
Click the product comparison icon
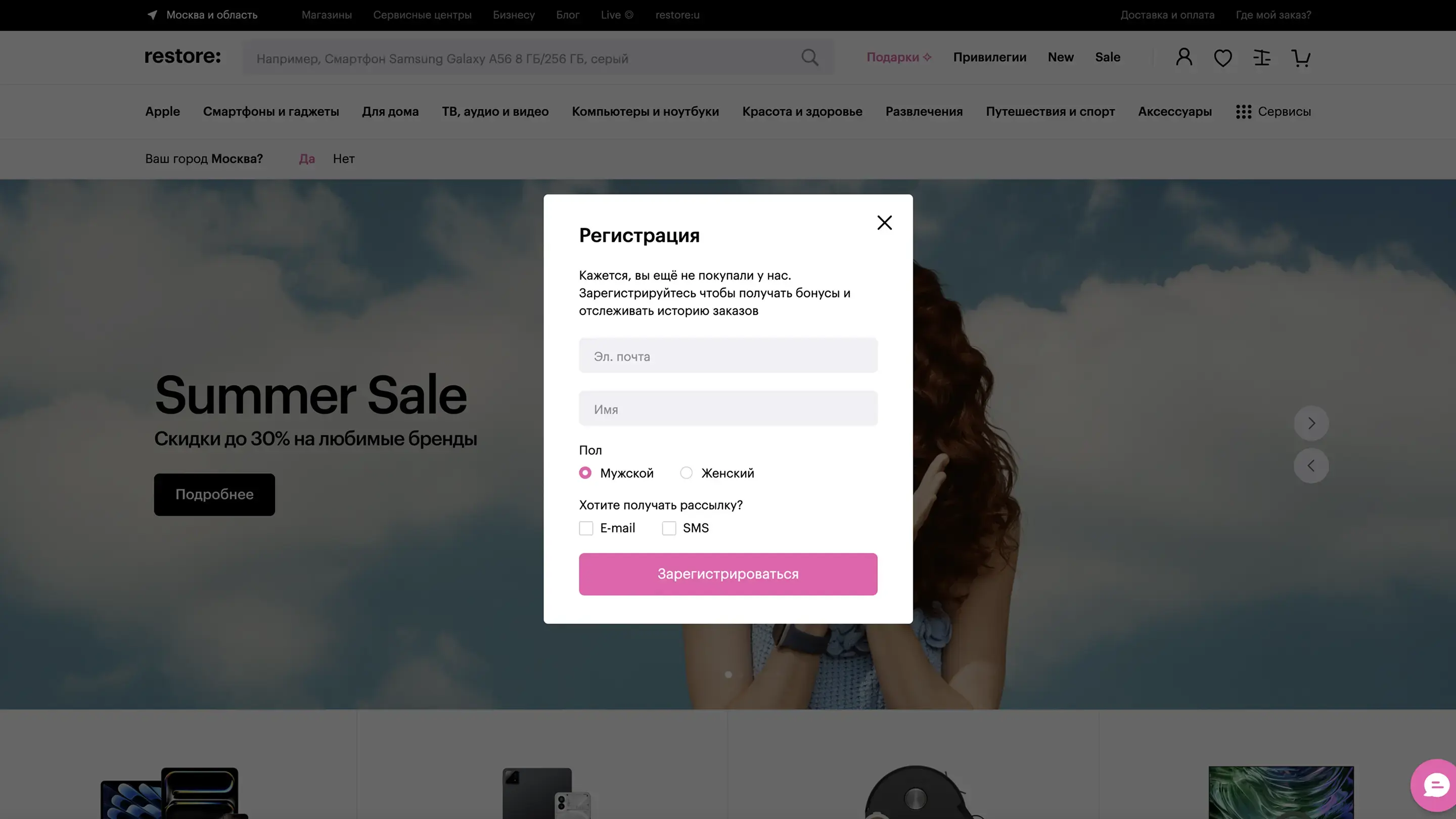pyautogui.click(x=1261, y=58)
